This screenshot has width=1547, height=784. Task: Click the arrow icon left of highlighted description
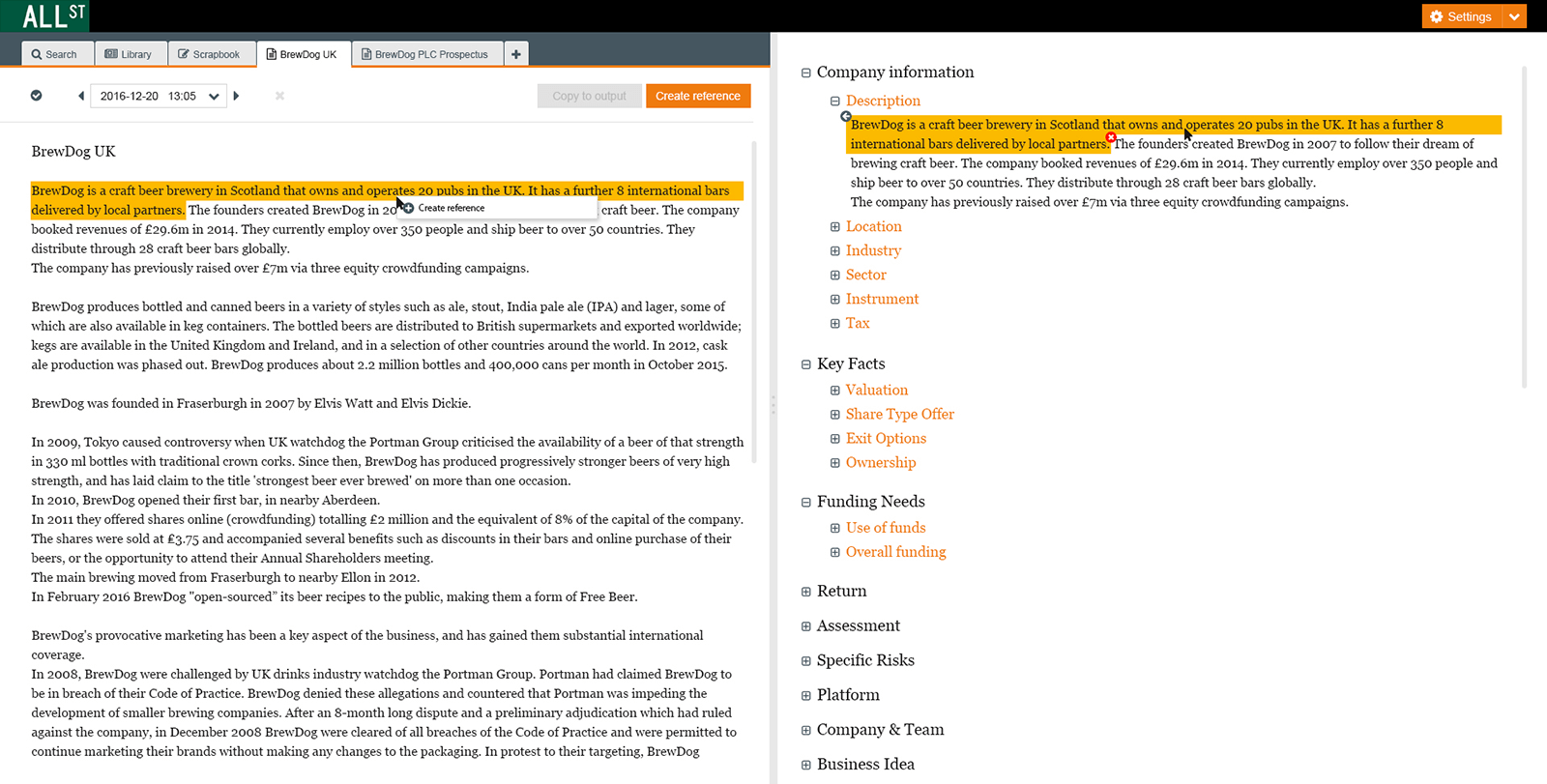click(846, 116)
